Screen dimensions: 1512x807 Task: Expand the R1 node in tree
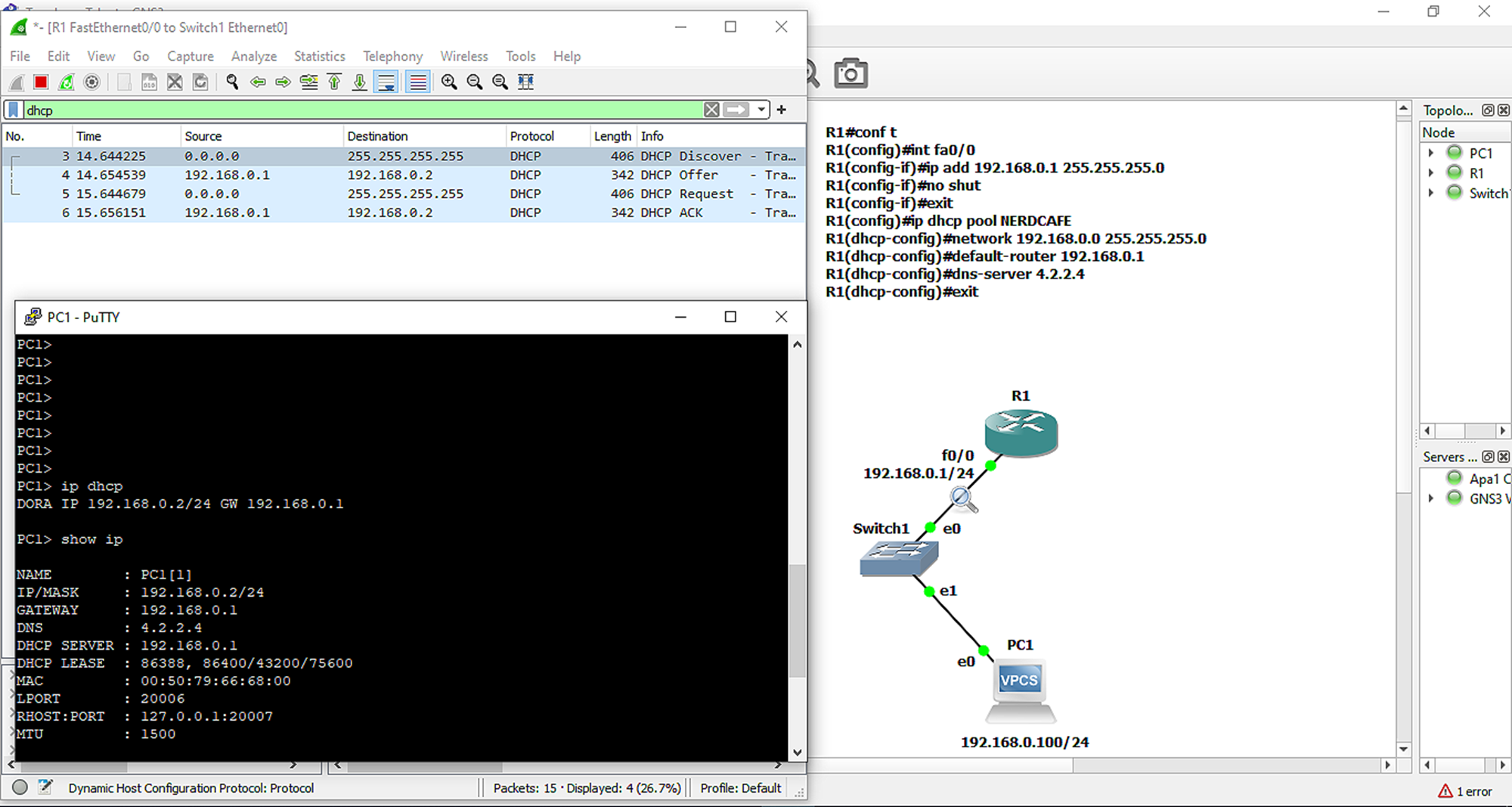1430,173
